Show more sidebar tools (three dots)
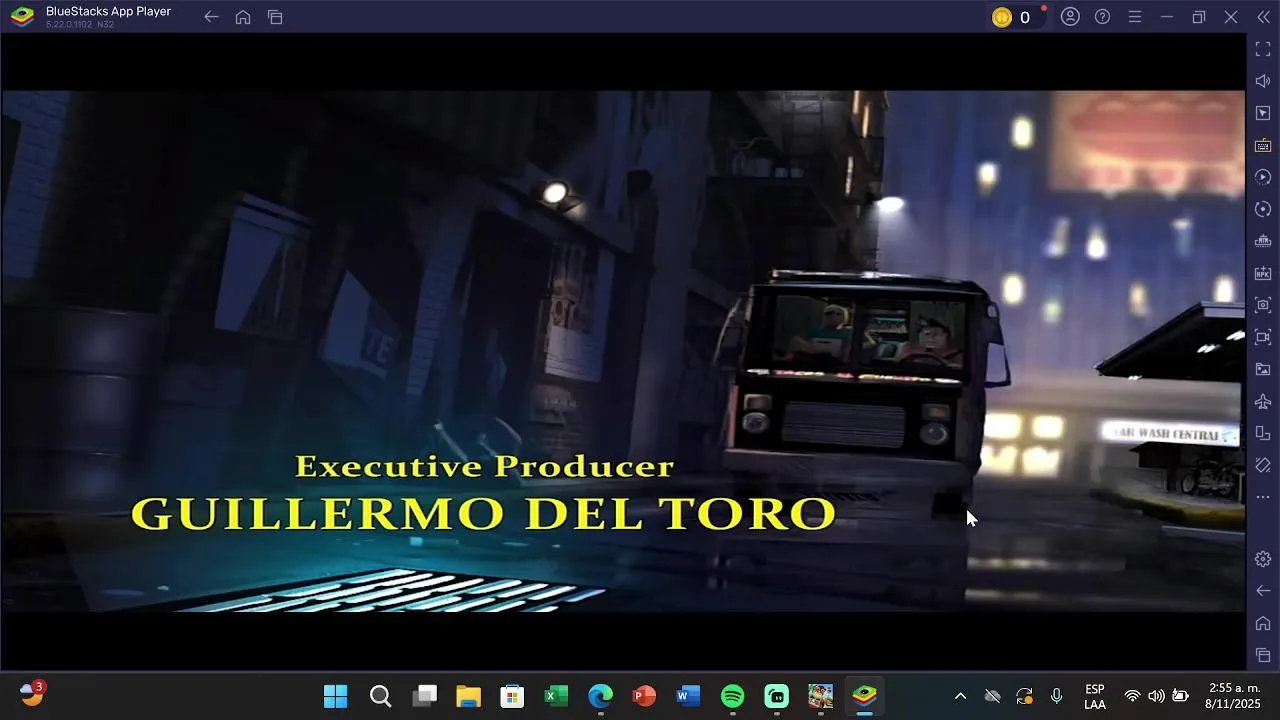 coord(1263,497)
